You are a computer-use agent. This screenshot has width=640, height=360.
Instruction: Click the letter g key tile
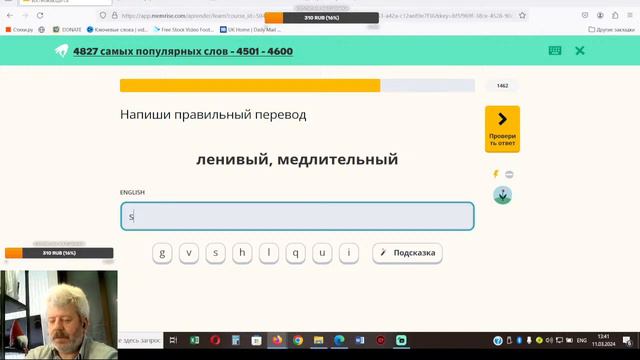[x=162, y=253]
